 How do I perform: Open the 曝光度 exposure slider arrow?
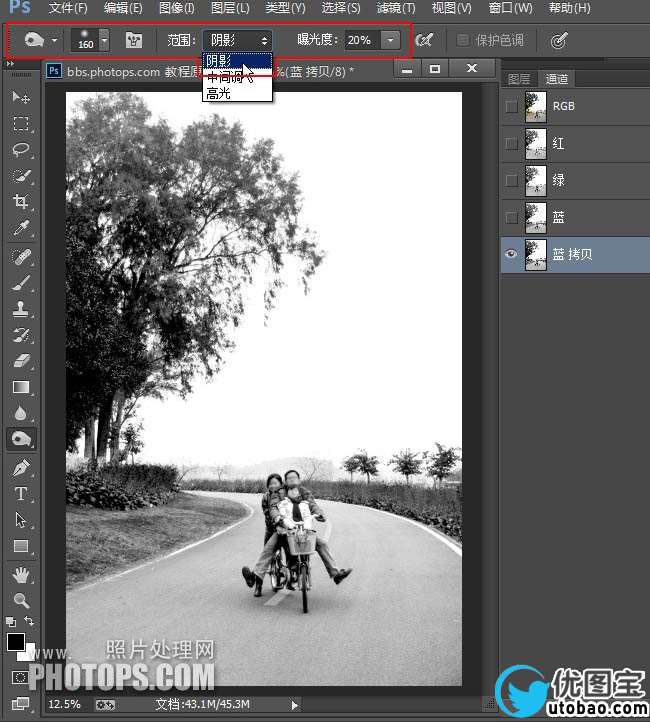click(x=390, y=40)
